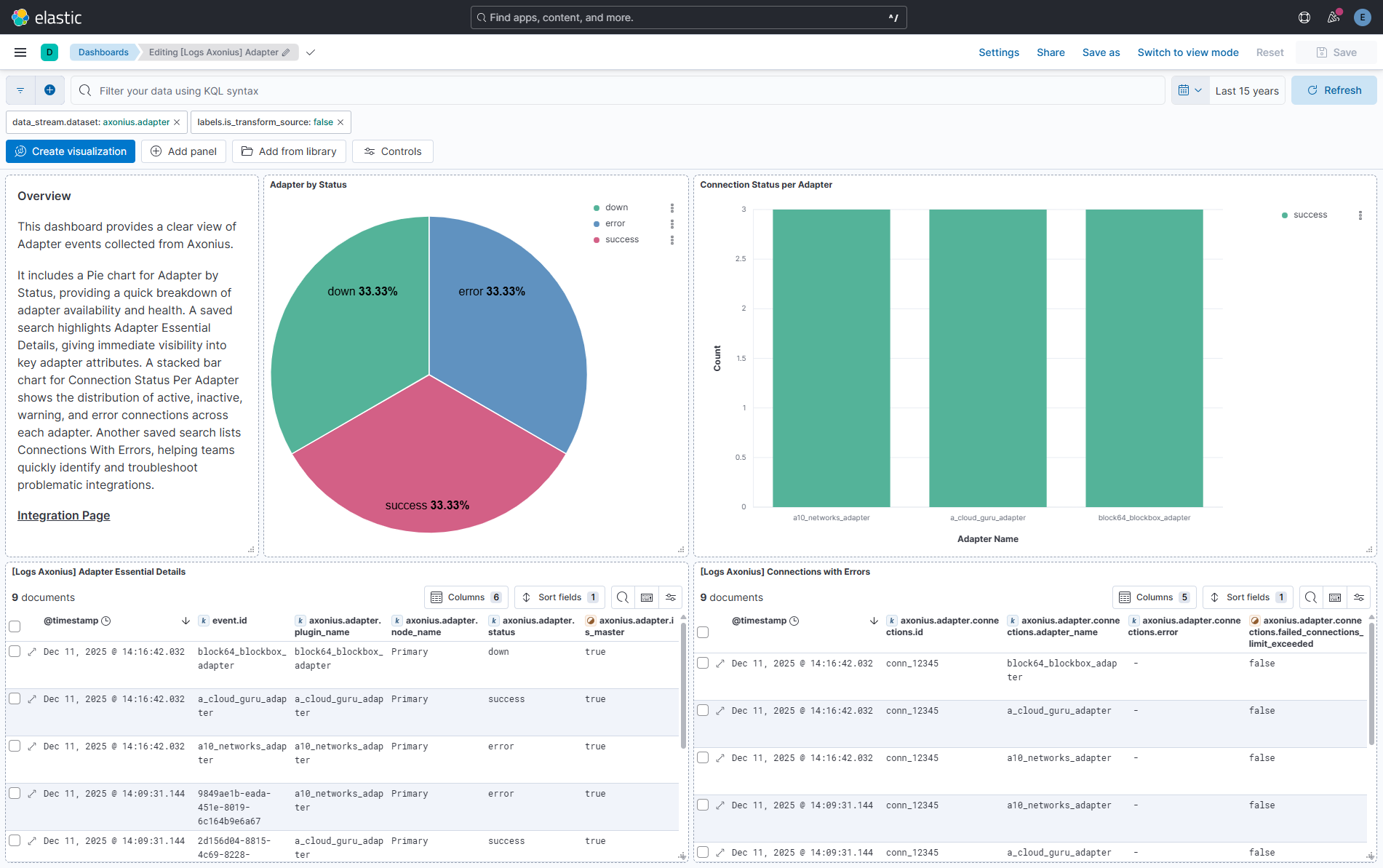This screenshot has width=1383, height=868.
Task: Expand block64_blockbox_adapter row in Adapter Essential Details
Action: click(x=32, y=652)
